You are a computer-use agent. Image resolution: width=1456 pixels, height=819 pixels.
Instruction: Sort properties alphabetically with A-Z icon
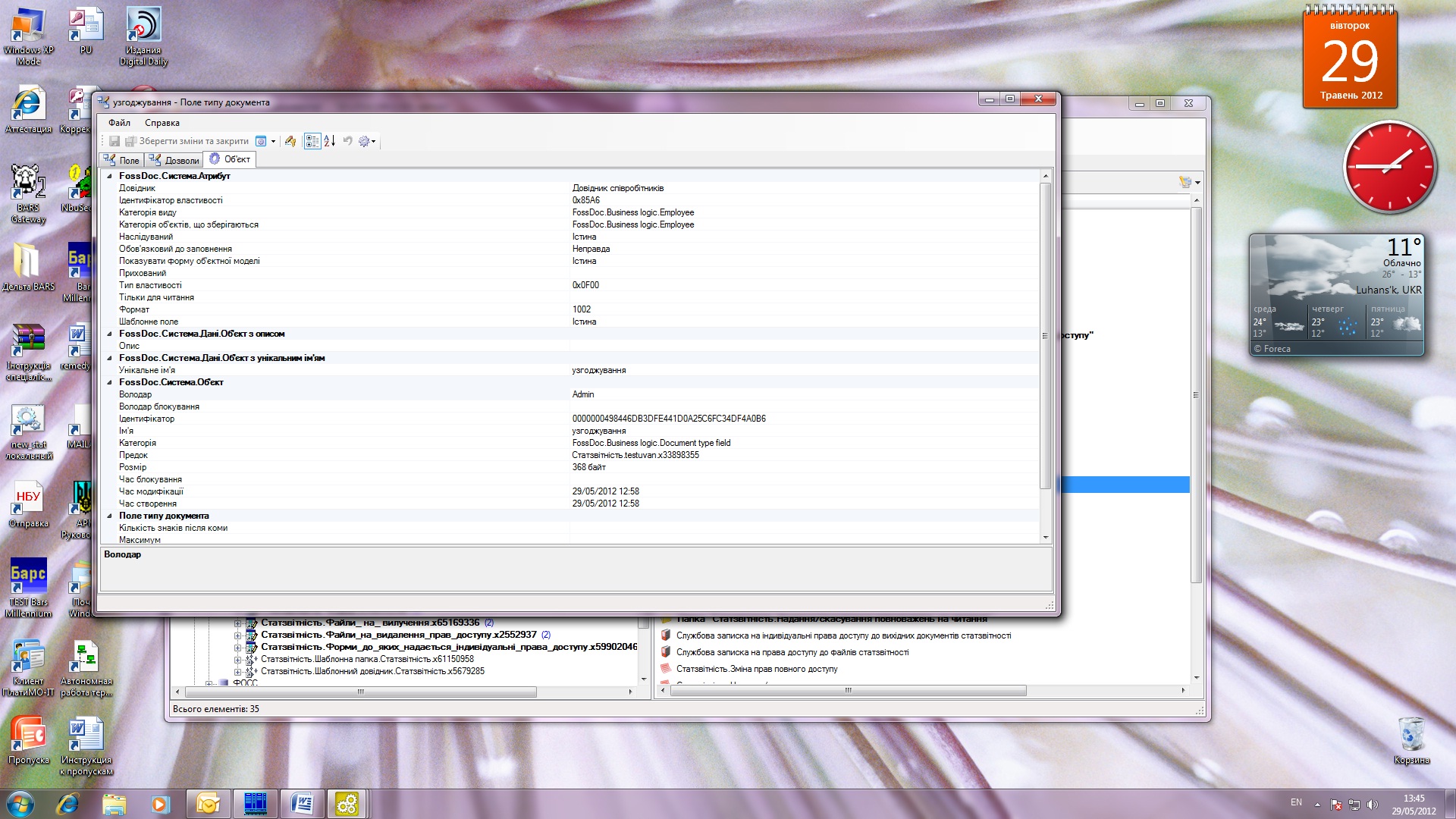[x=330, y=141]
